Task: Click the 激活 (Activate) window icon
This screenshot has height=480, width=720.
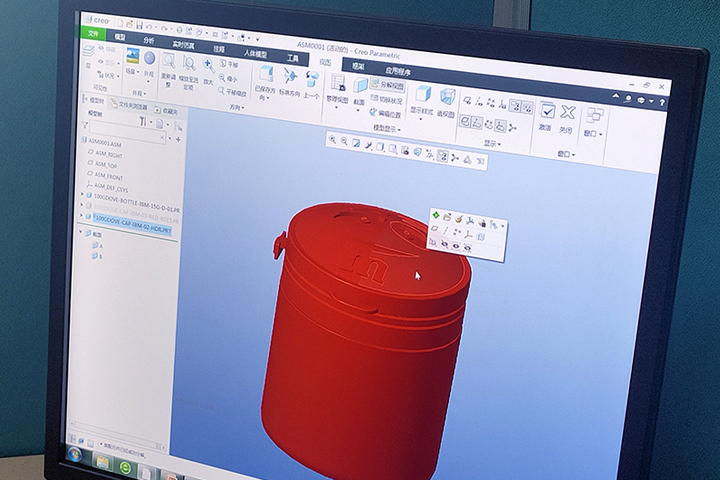Action: pyautogui.click(x=547, y=112)
